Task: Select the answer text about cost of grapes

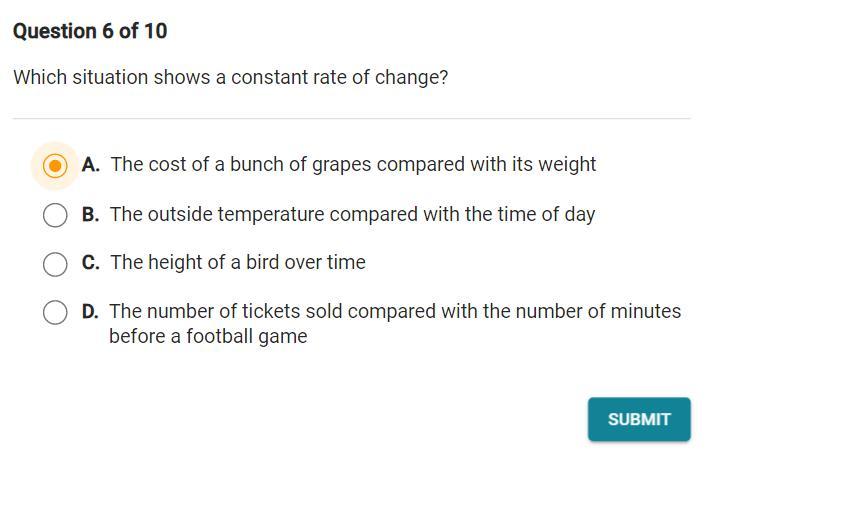Action: click(x=352, y=164)
